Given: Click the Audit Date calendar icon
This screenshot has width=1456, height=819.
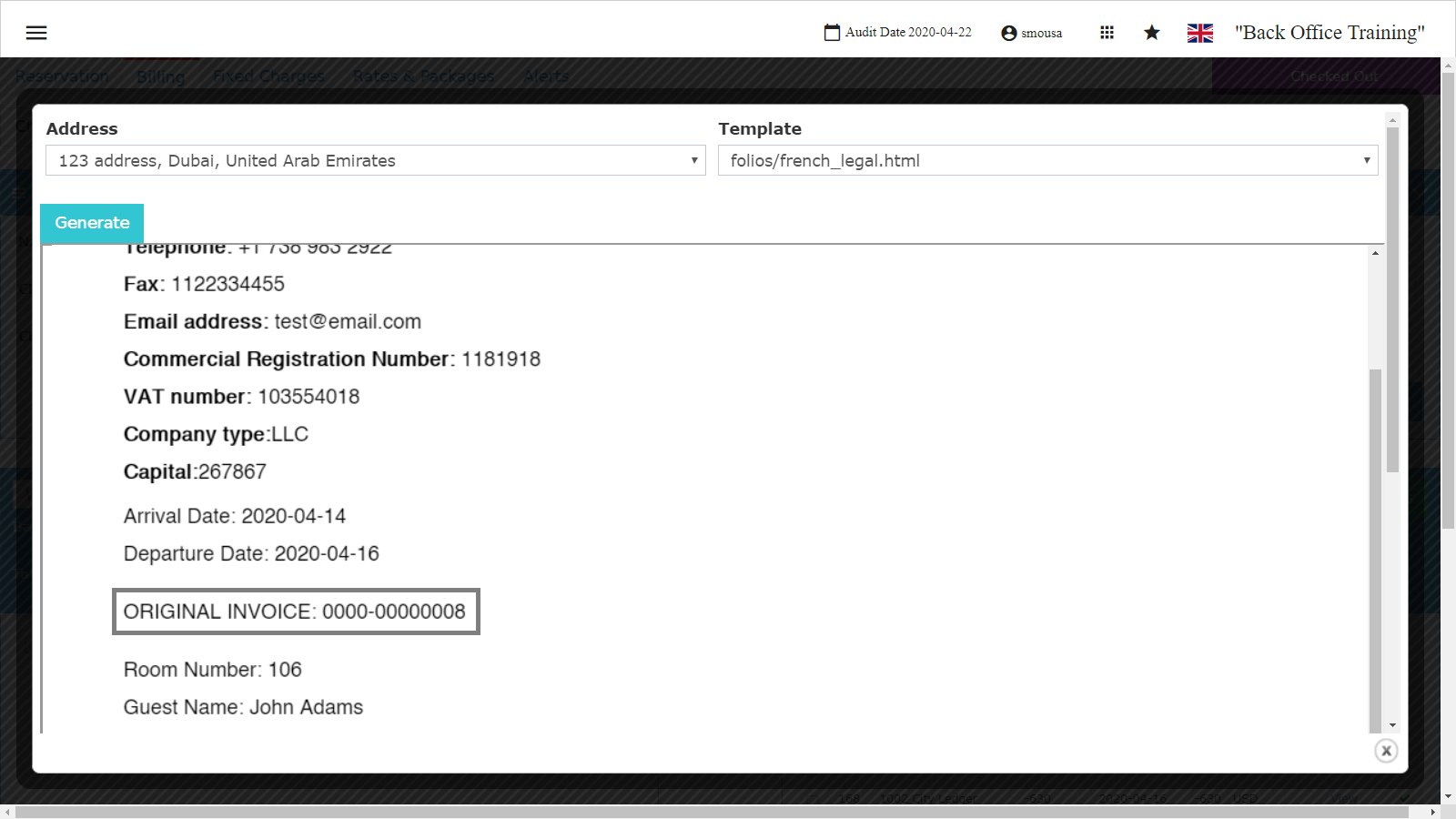Looking at the screenshot, I should coord(832,33).
